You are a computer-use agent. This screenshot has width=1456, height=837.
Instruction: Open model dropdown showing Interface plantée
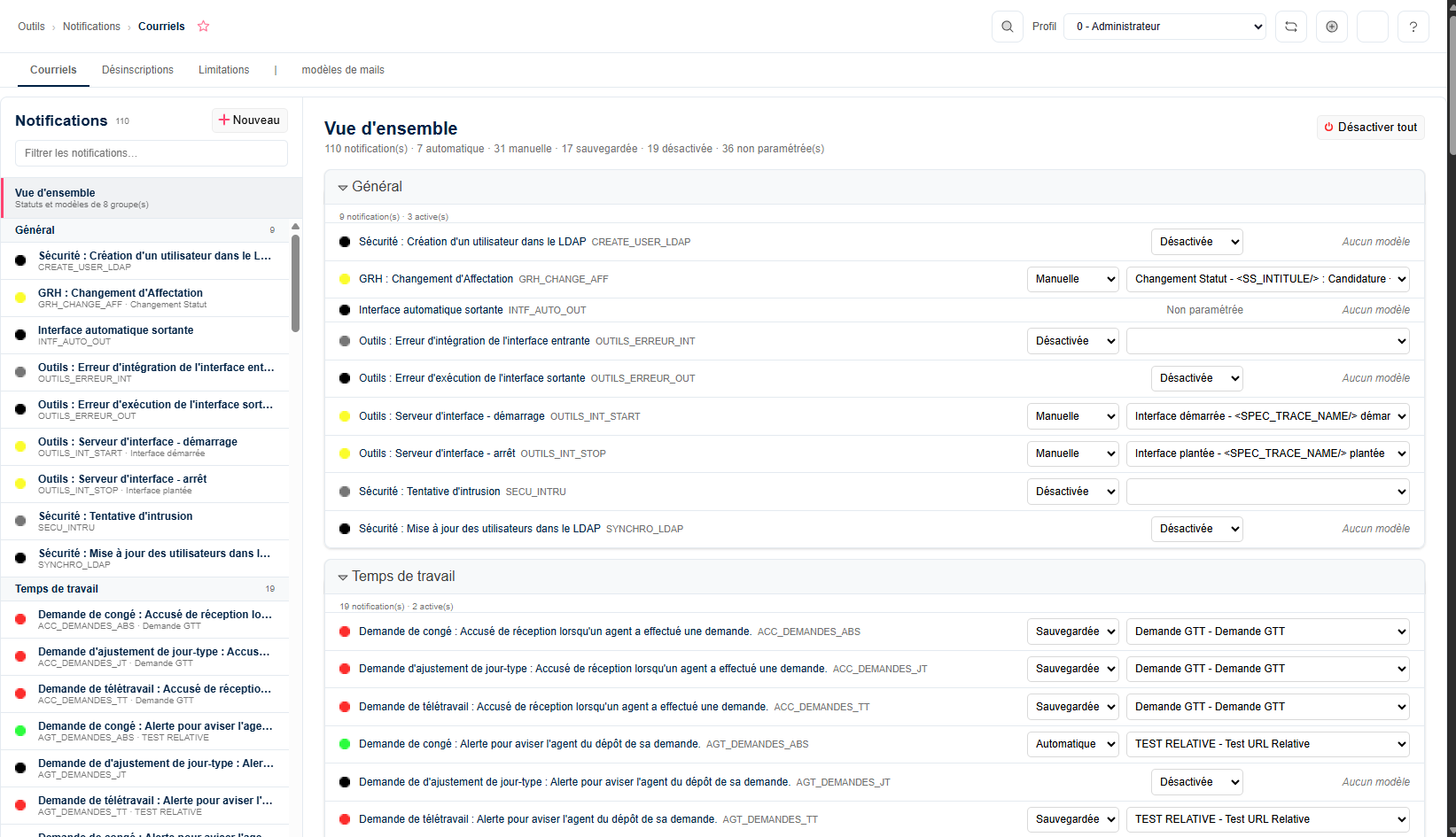[x=1268, y=453]
